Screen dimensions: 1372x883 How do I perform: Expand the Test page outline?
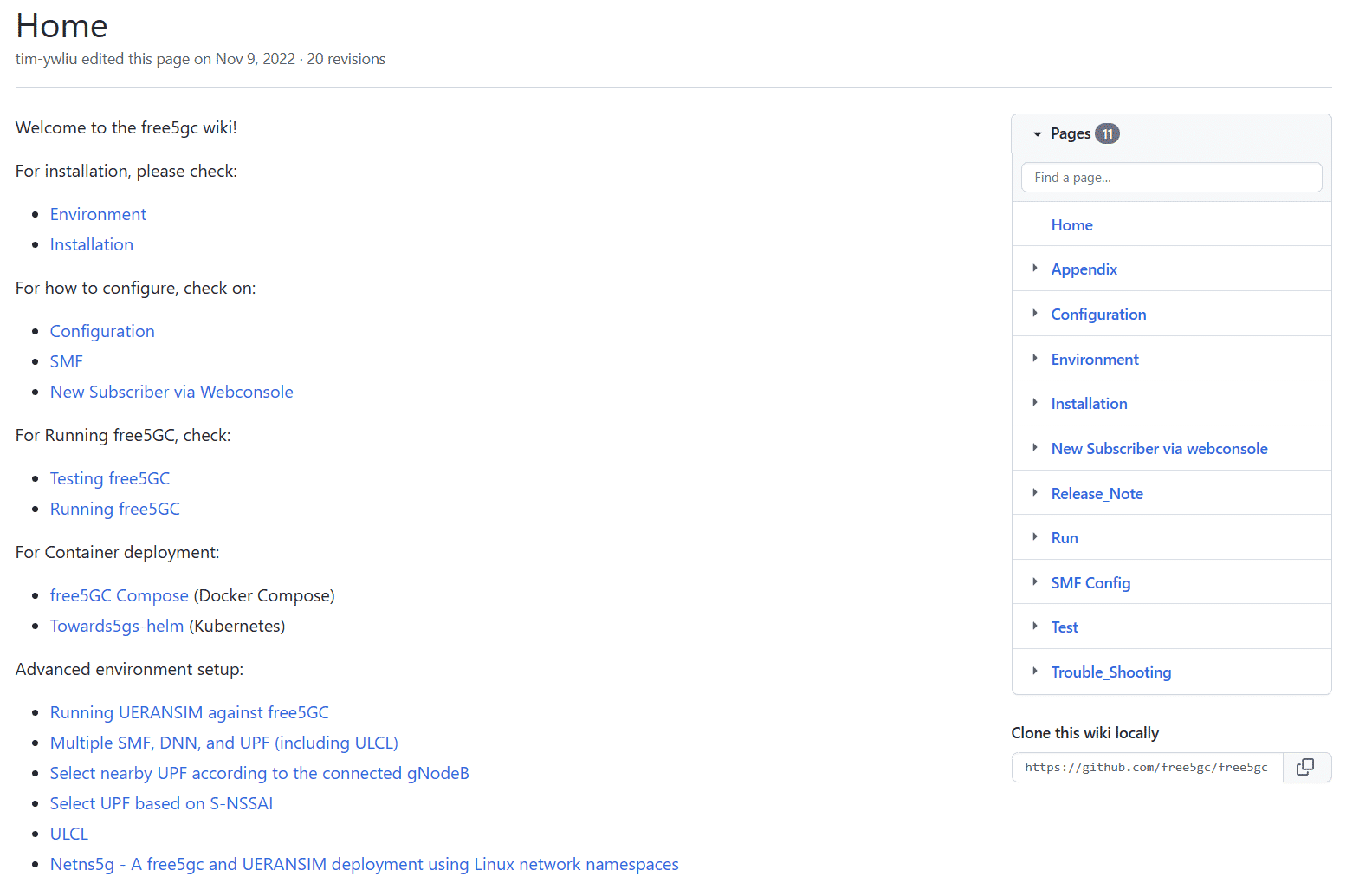[1034, 627]
